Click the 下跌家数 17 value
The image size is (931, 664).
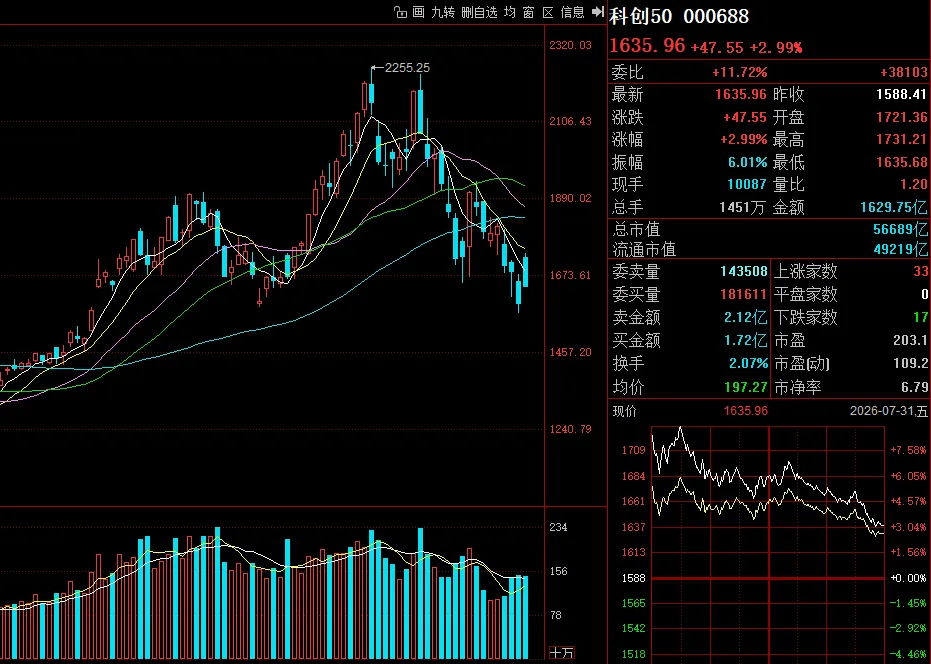[x=920, y=317]
